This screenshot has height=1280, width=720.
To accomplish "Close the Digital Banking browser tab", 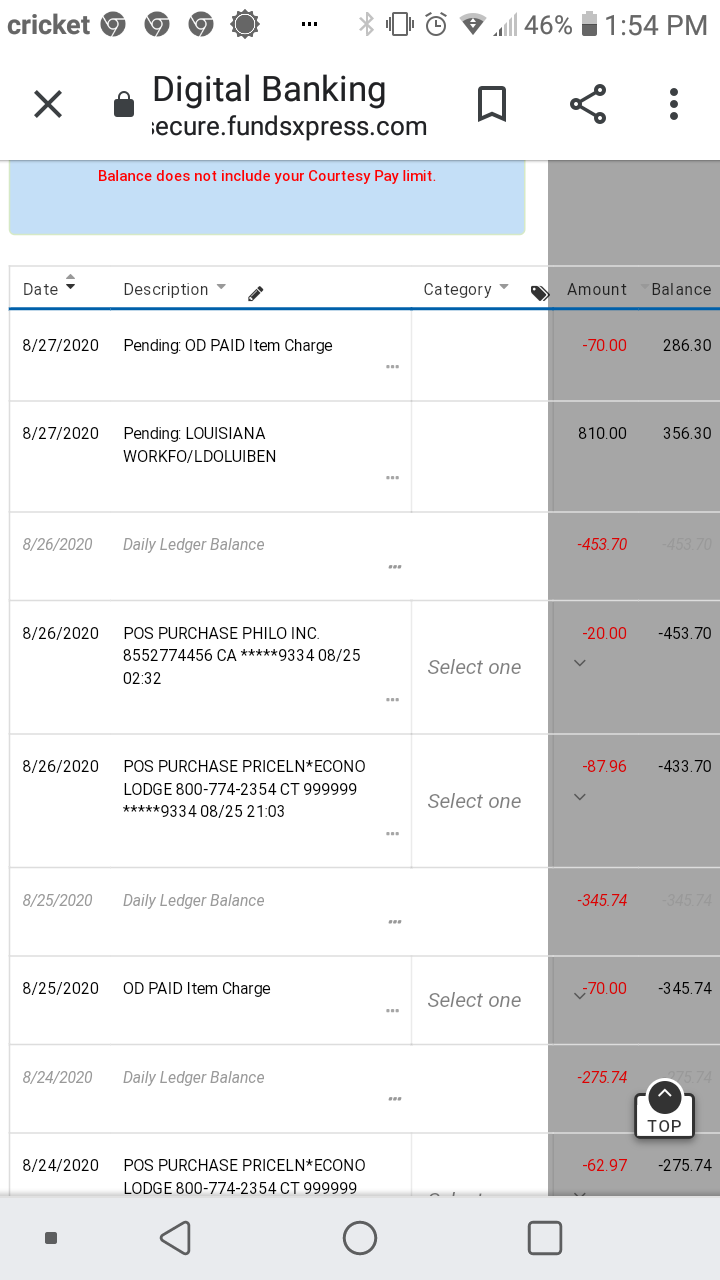I will 48,104.
